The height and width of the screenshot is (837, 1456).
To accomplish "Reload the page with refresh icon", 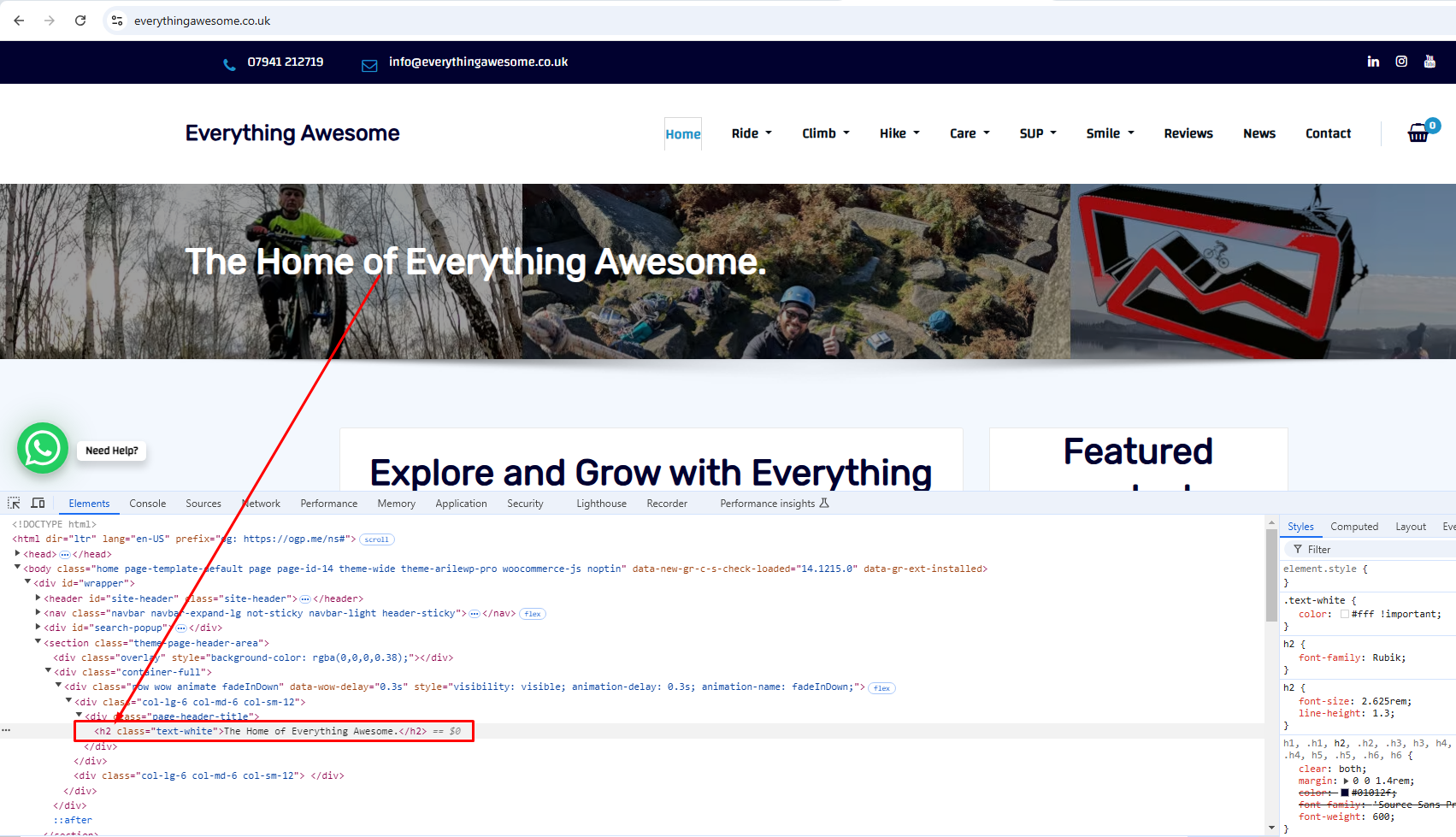I will click(x=80, y=21).
